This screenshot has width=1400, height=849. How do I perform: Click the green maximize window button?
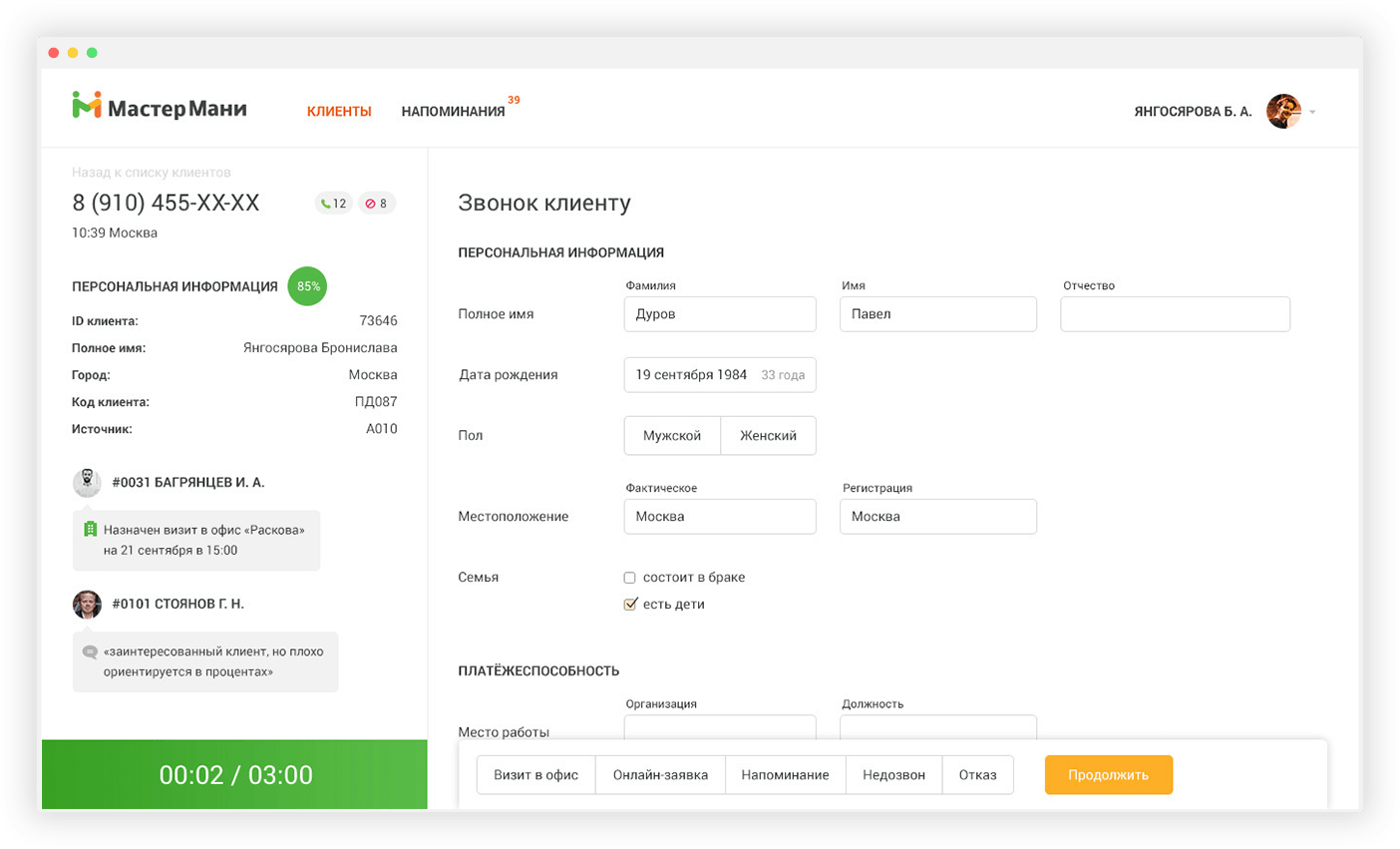(x=92, y=53)
